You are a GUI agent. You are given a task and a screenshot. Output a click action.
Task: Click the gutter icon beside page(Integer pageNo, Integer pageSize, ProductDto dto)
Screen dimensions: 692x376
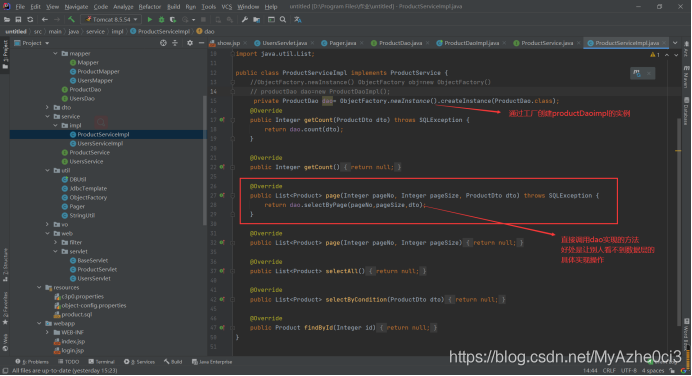(222, 196)
